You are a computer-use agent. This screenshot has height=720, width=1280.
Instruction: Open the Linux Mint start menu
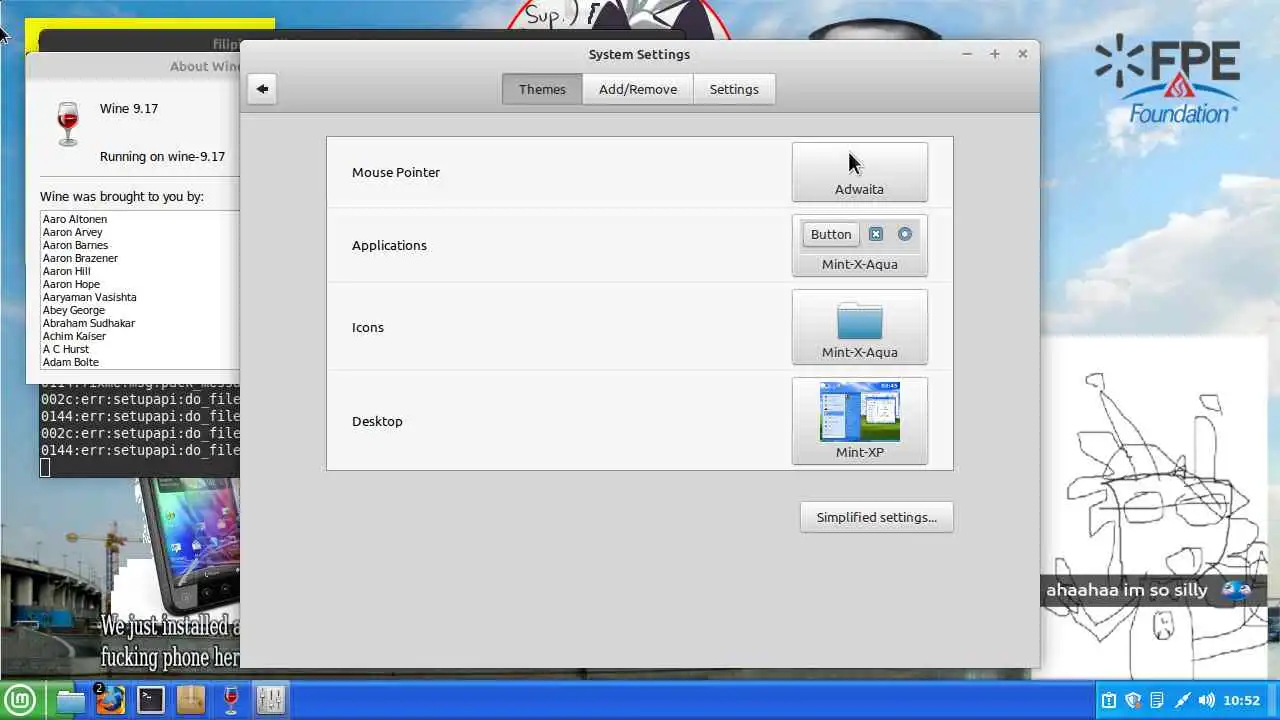tap(20, 700)
